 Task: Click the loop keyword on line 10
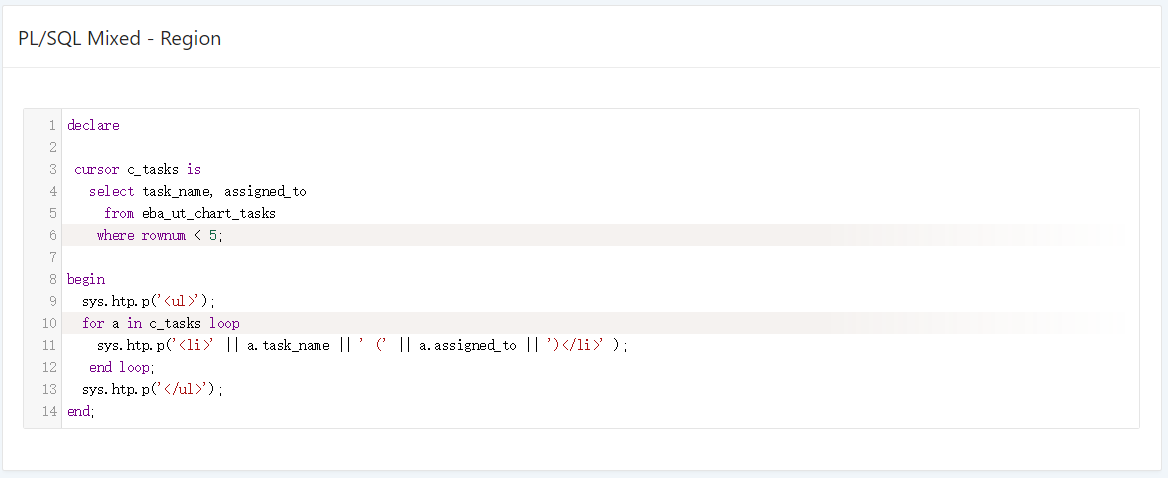click(x=224, y=324)
